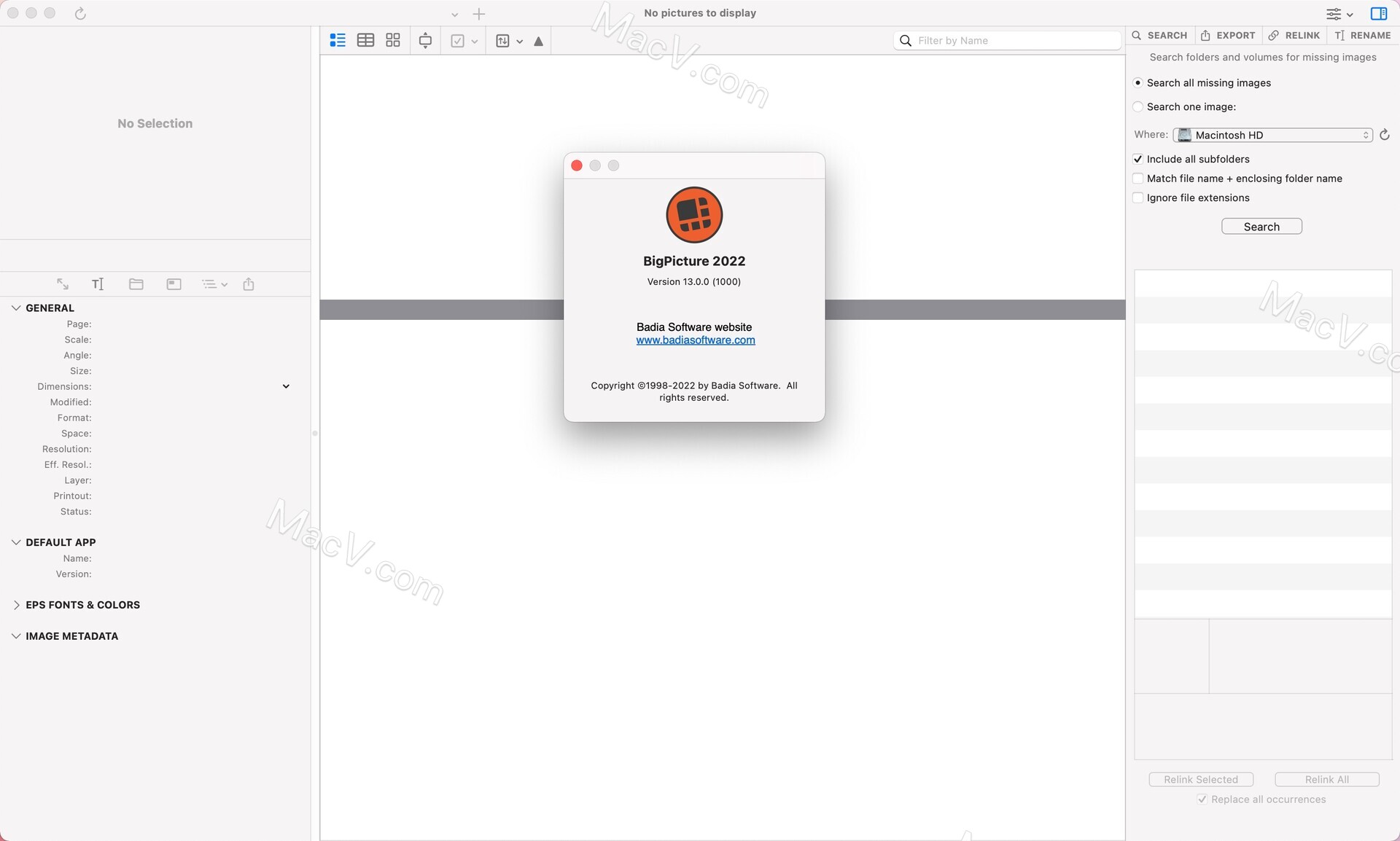Collapse the DEFAULT APP section

(16, 542)
